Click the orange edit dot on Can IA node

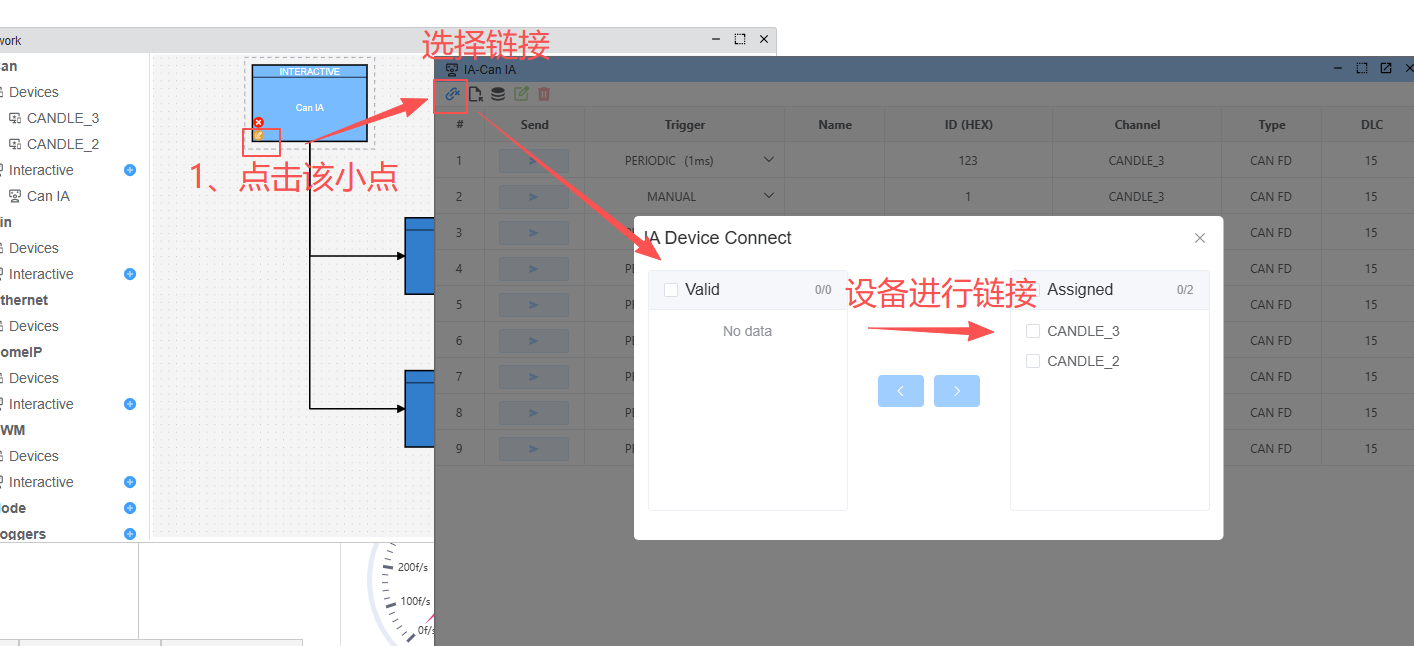click(x=258, y=135)
